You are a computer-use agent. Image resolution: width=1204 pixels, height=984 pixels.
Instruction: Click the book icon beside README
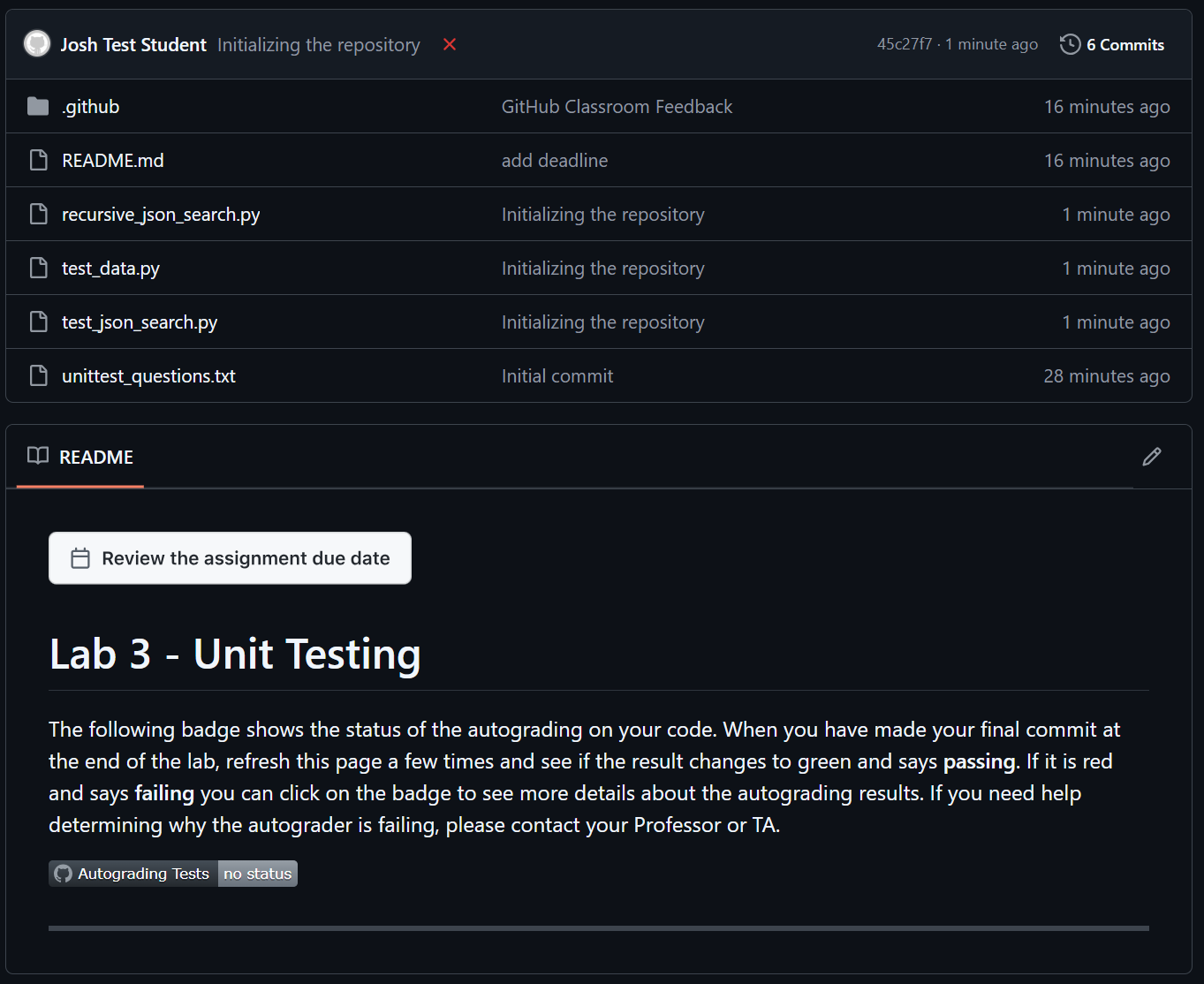[37, 456]
